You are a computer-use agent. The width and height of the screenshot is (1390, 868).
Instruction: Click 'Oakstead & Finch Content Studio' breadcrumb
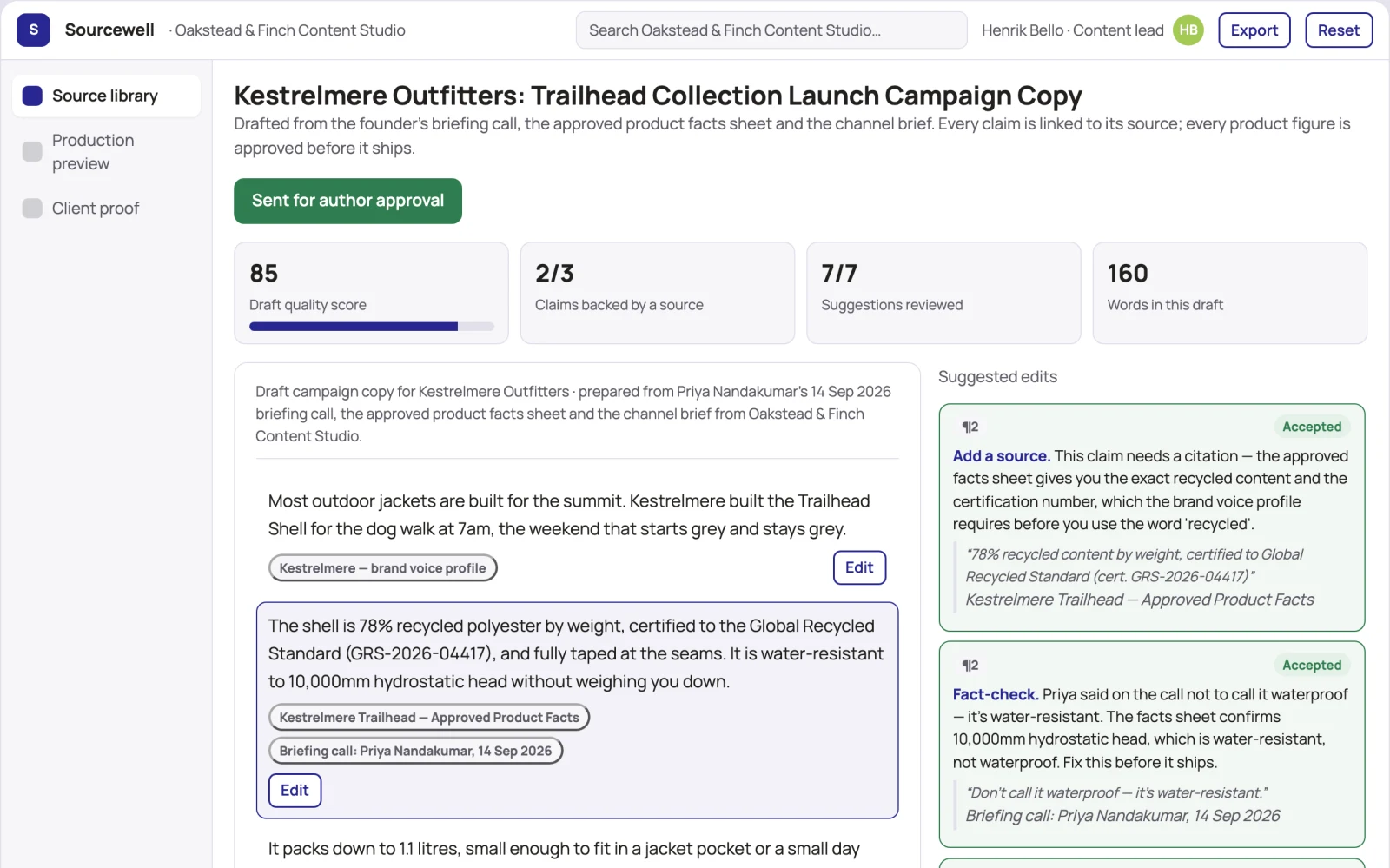pos(290,30)
